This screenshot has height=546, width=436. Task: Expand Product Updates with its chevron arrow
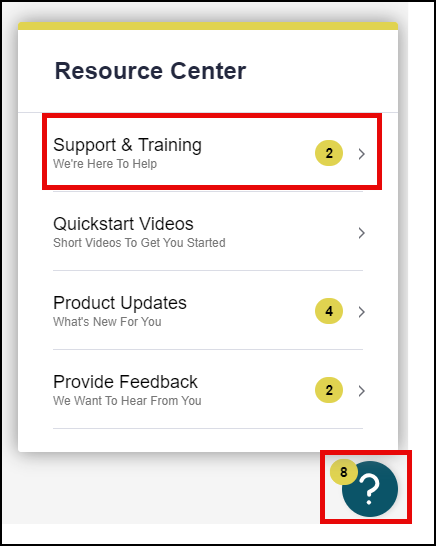(362, 312)
